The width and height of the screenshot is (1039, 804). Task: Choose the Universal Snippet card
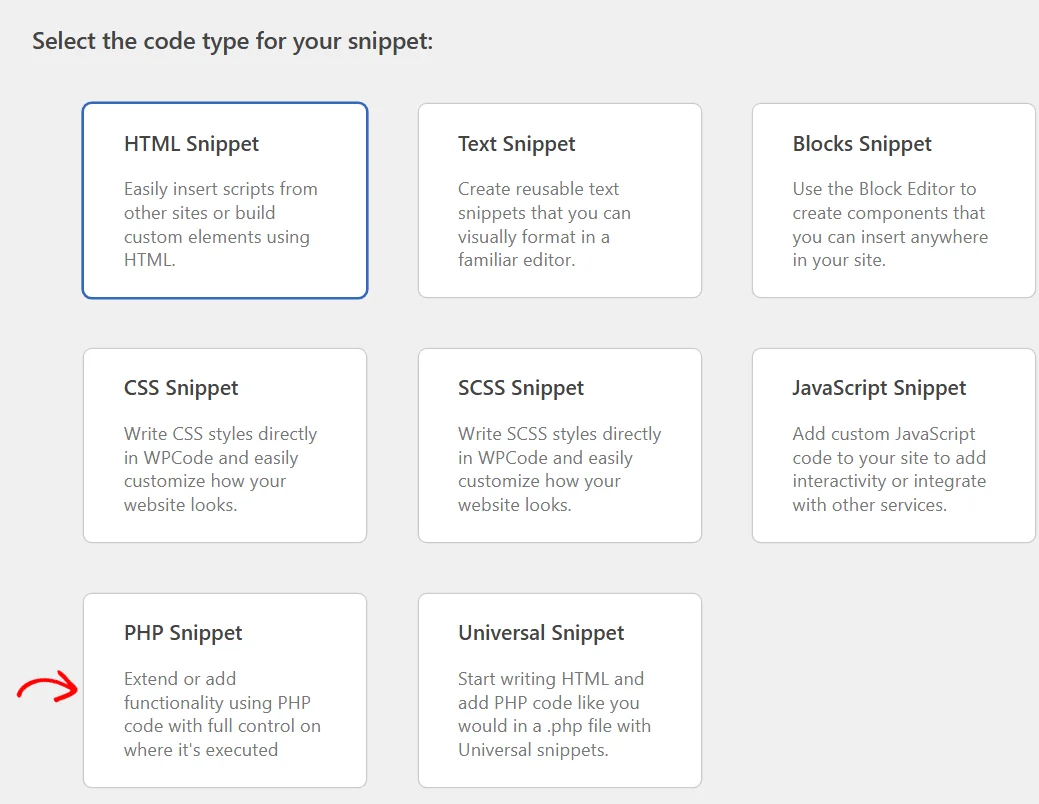(x=560, y=690)
